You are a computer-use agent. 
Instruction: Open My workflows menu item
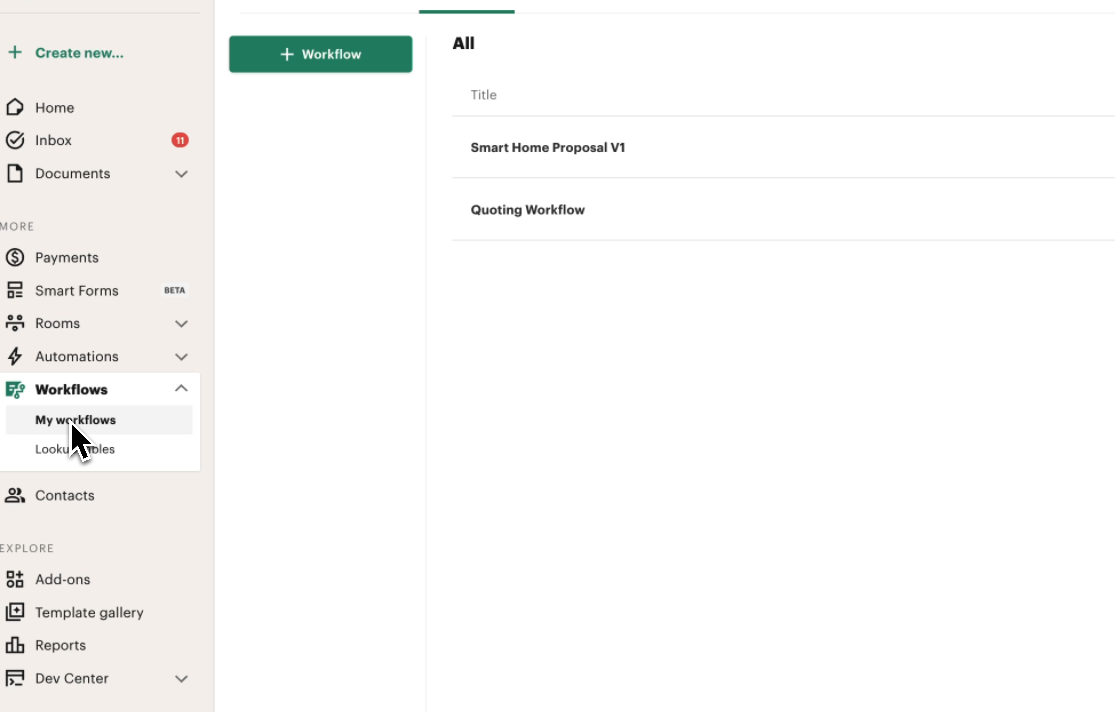click(x=74, y=419)
